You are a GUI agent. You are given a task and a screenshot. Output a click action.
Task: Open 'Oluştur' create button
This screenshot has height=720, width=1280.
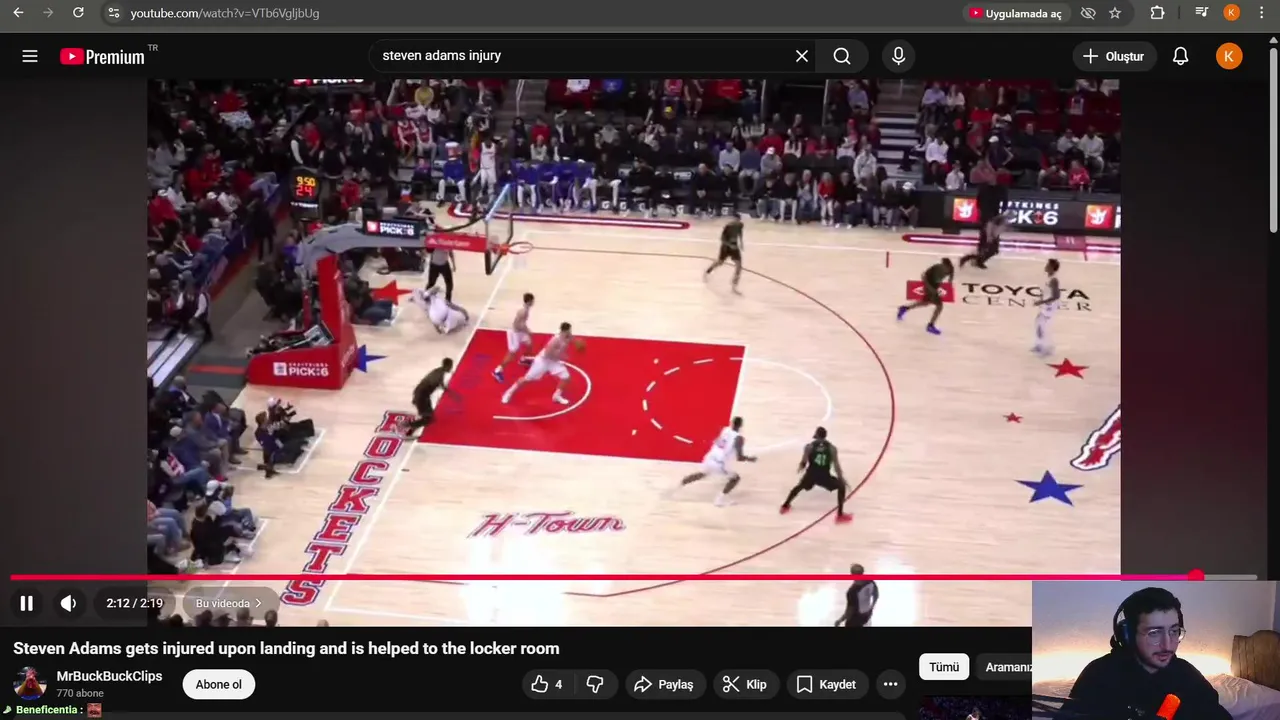pos(1114,56)
